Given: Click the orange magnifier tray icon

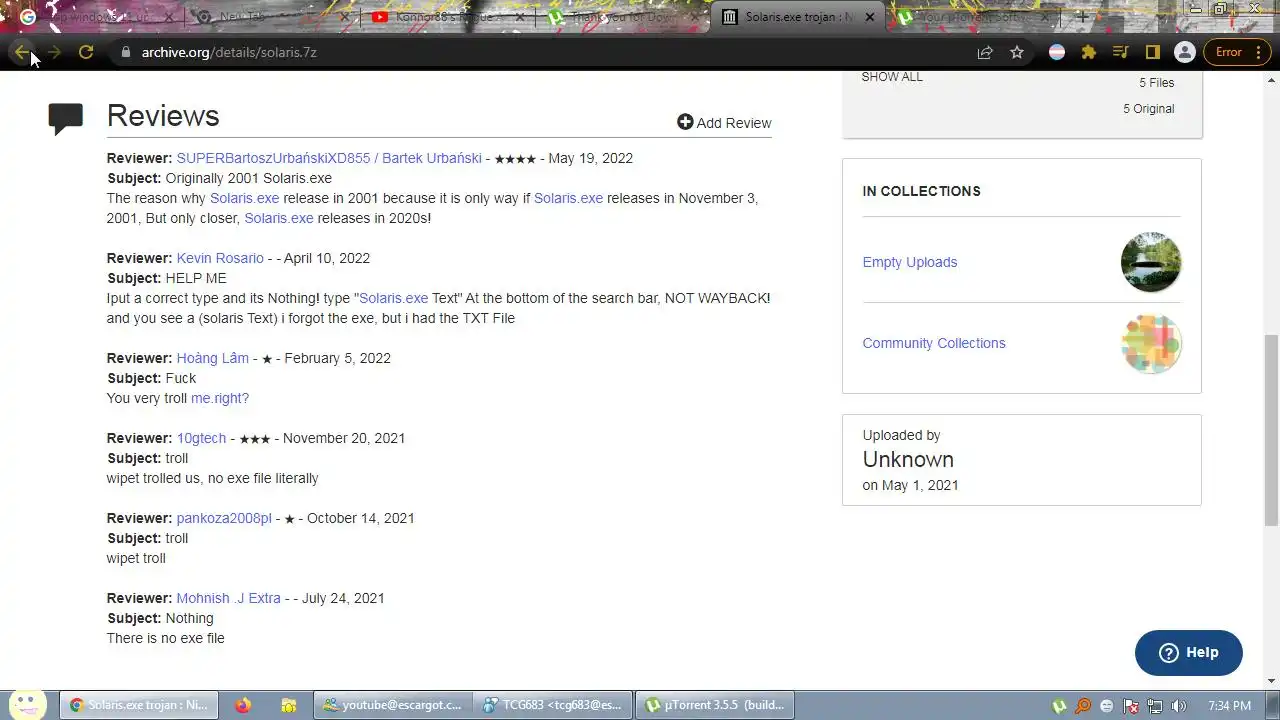Looking at the screenshot, I should pos(1083,706).
